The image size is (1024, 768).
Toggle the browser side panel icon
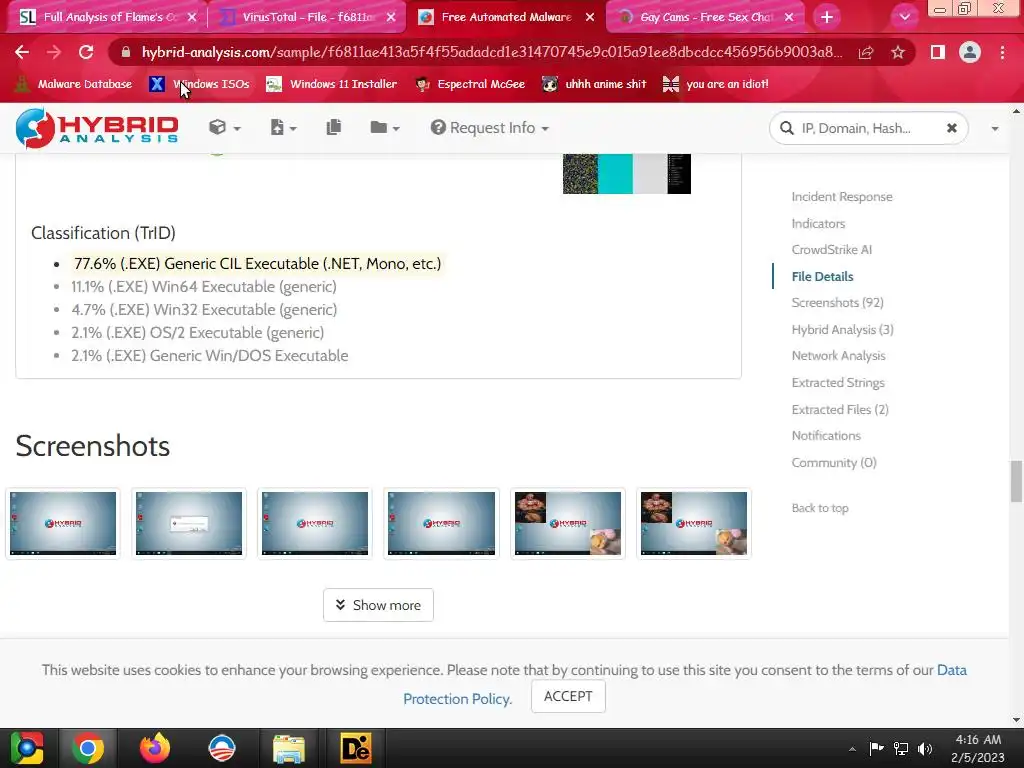tap(938, 52)
